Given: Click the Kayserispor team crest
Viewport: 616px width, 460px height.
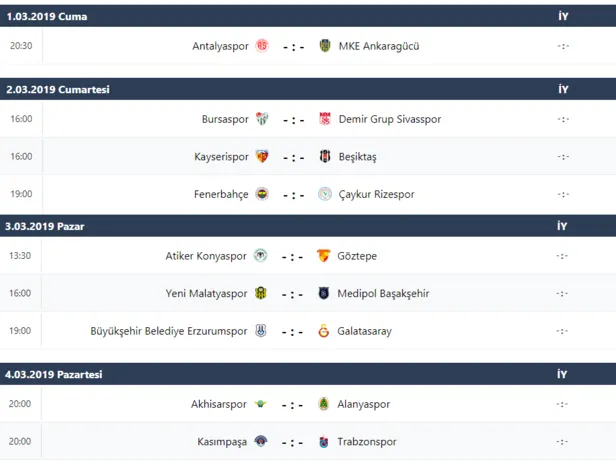Looking at the screenshot, I should point(262,157).
